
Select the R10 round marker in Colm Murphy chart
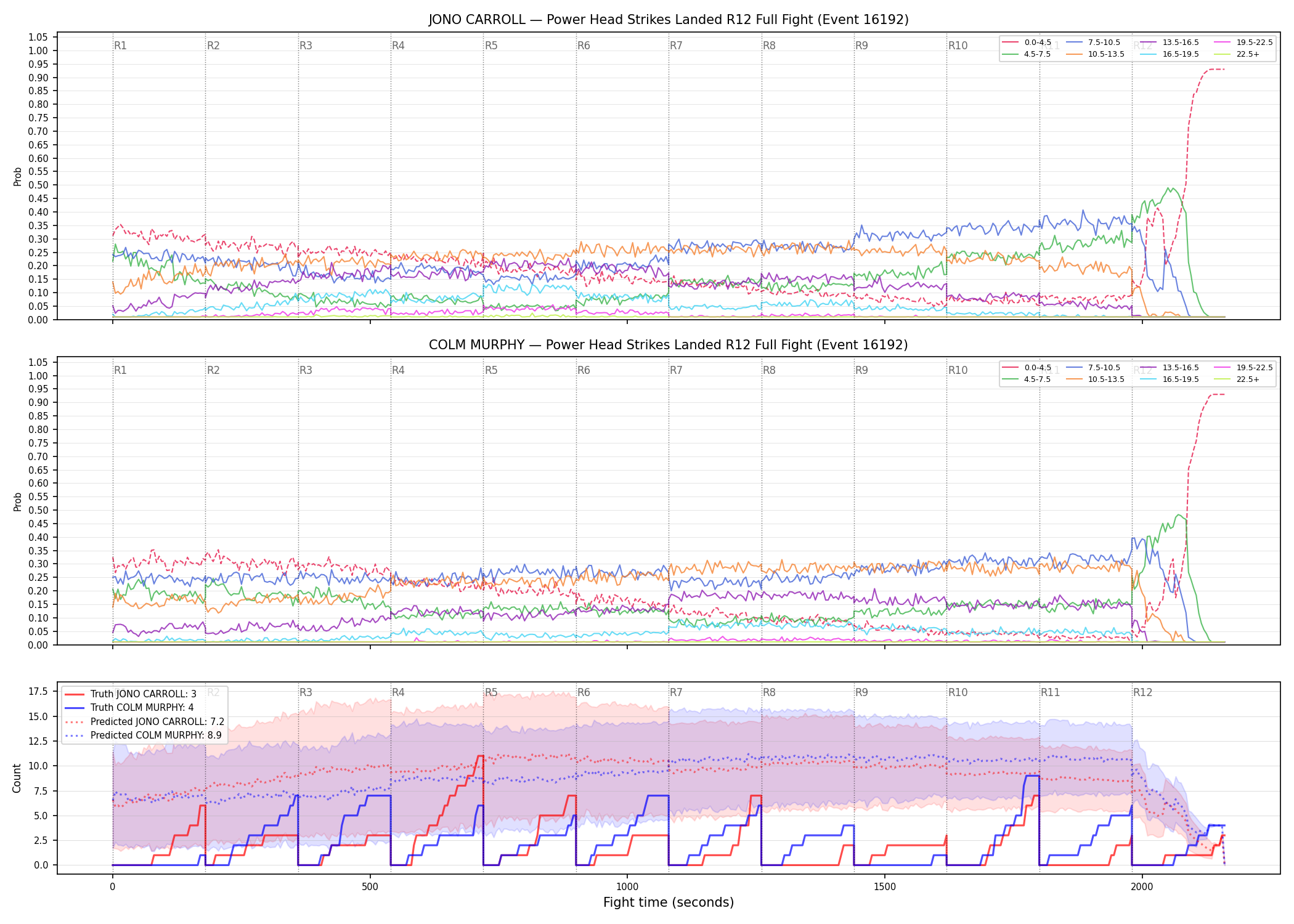click(958, 370)
